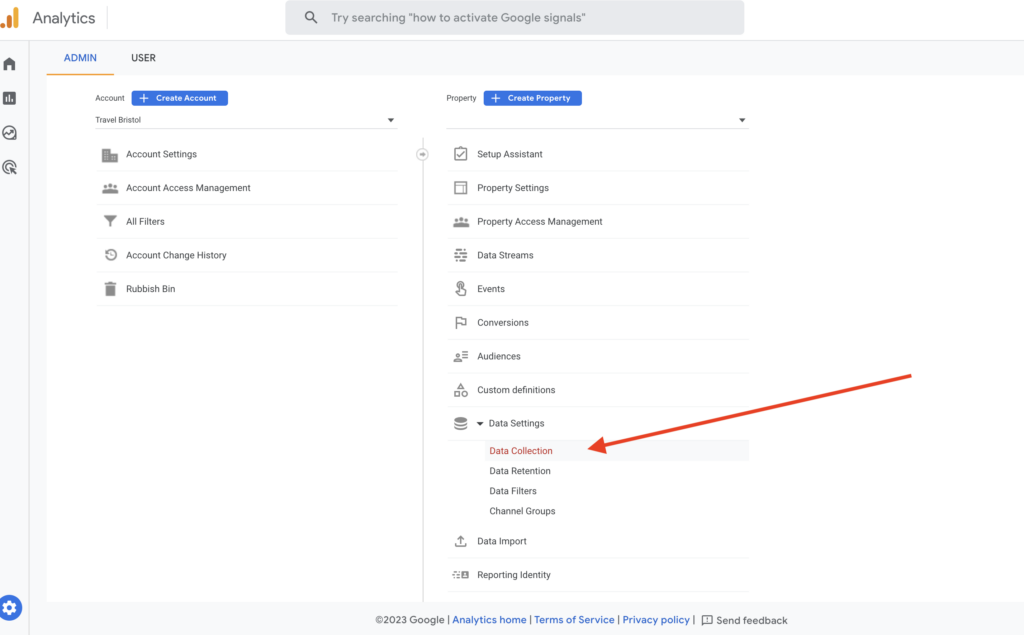The width and height of the screenshot is (1024, 635).
Task: Switch to the ADMIN tab
Action: [x=80, y=57]
